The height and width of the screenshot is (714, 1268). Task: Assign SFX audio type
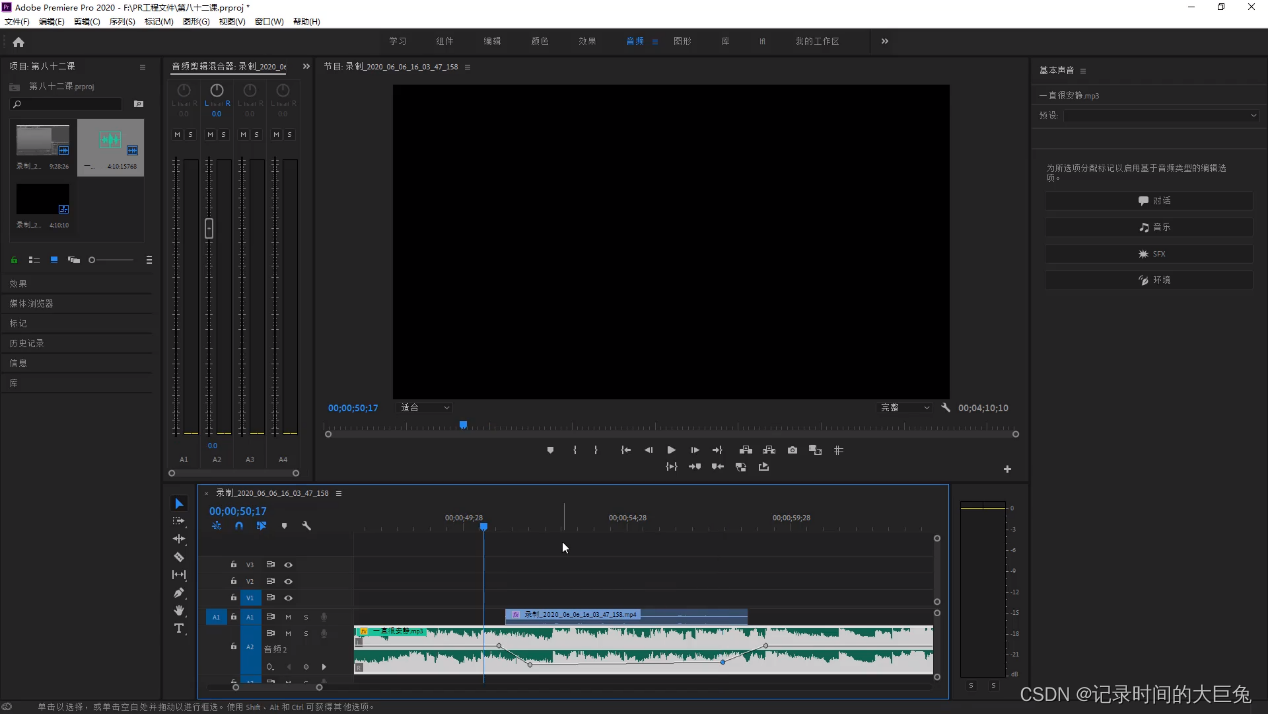click(x=1149, y=254)
